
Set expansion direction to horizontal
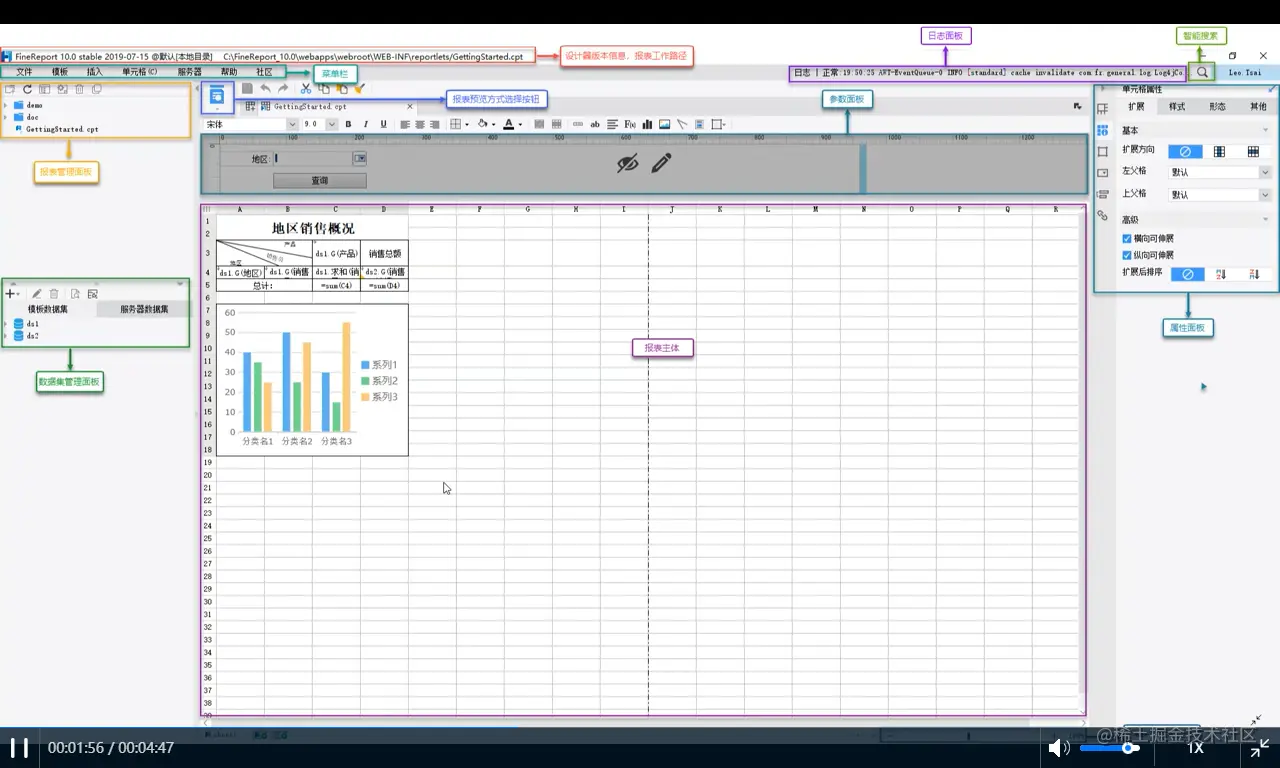coord(1253,151)
